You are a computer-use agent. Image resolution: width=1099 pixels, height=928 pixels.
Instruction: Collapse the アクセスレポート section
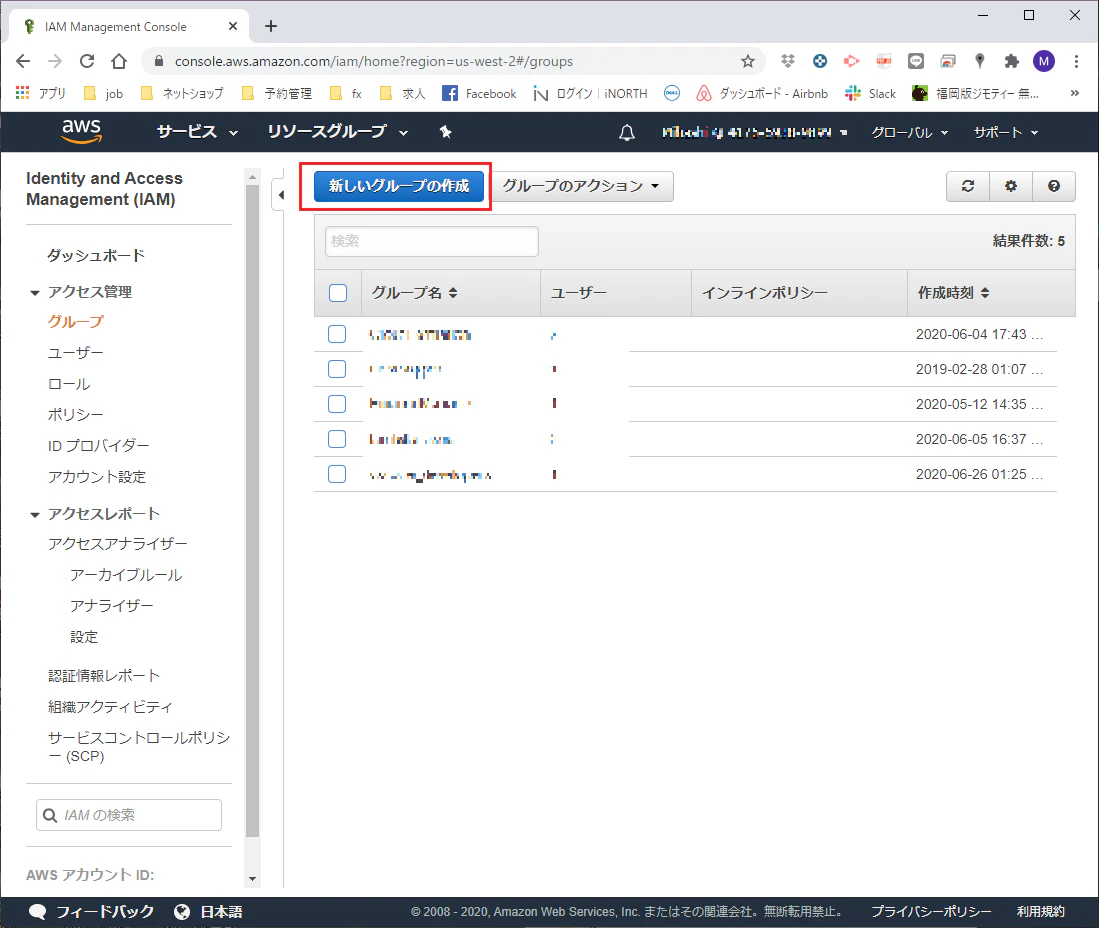(x=35, y=514)
